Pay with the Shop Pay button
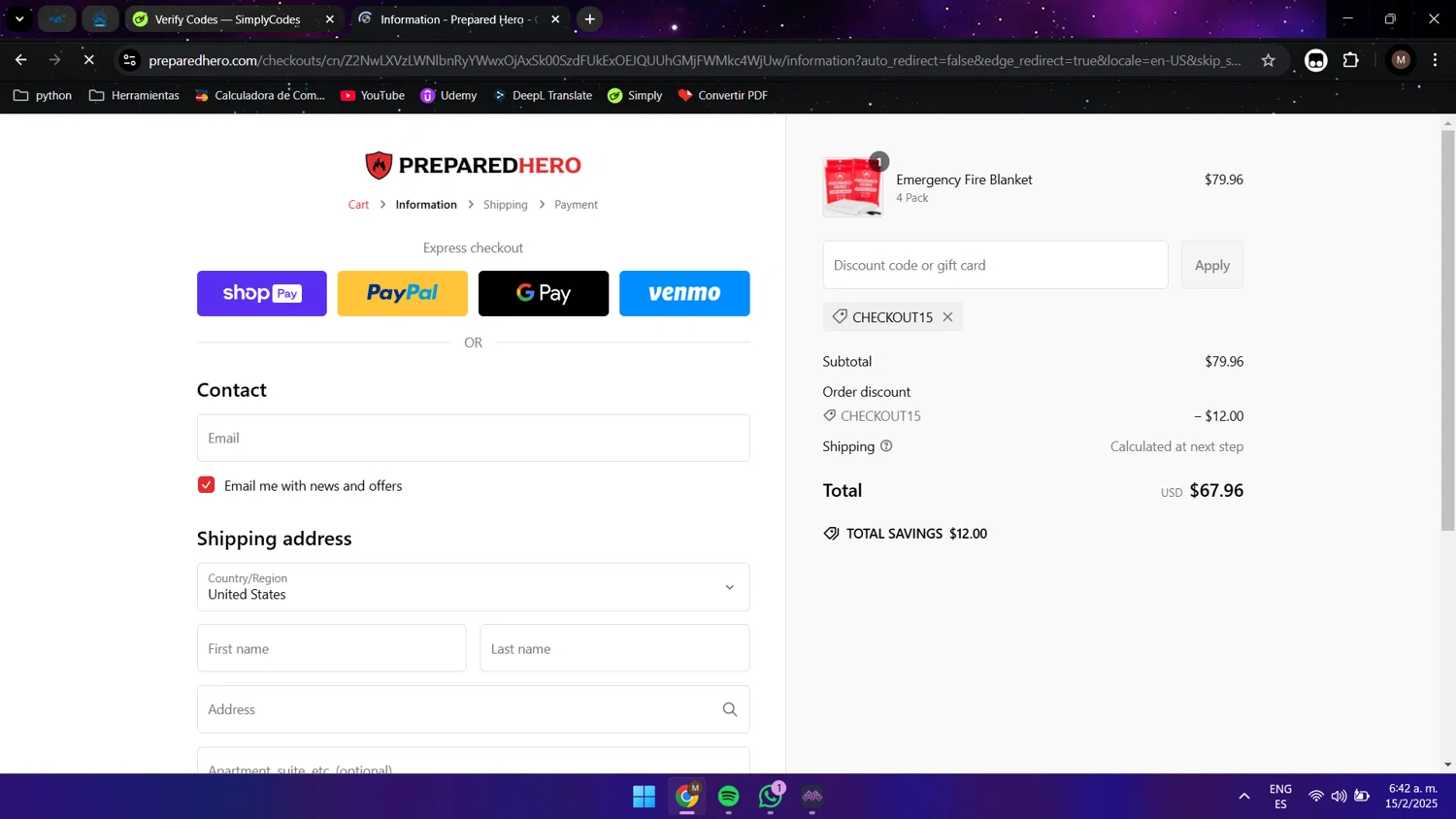Viewport: 1456px width, 819px height. (262, 293)
